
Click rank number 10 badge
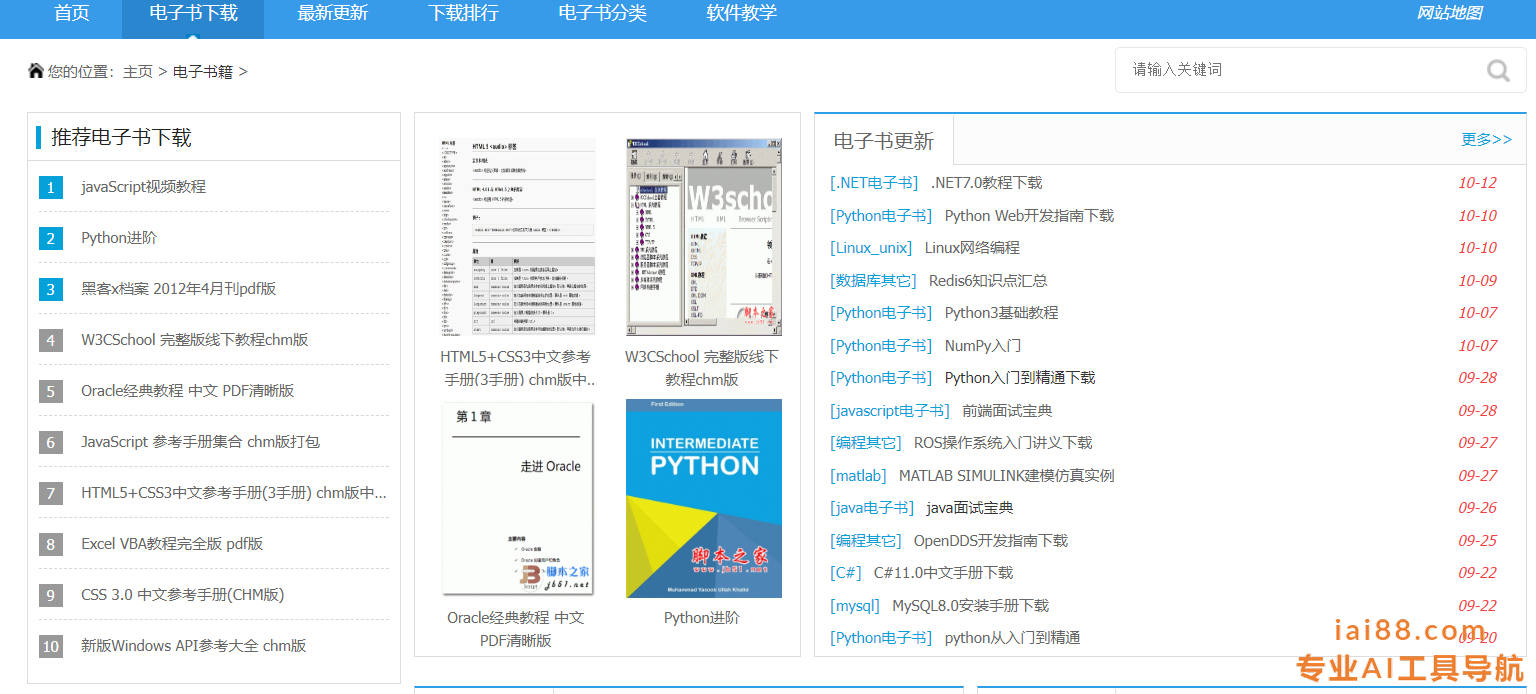[x=51, y=646]
